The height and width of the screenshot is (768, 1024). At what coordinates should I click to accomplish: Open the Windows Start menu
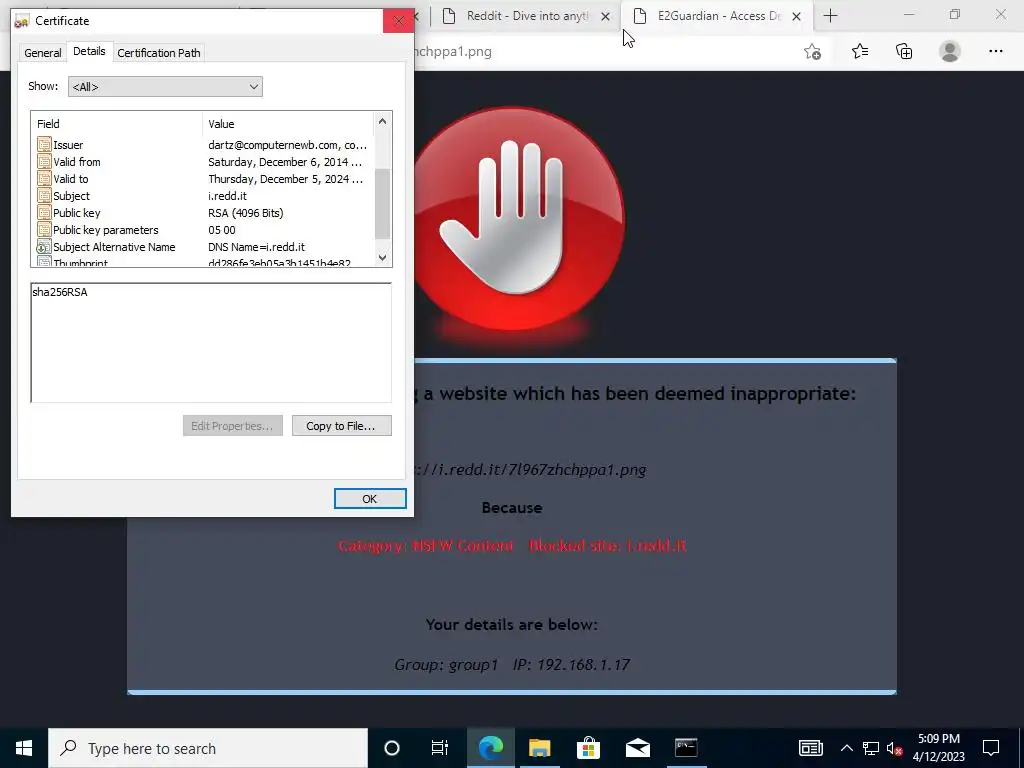click(24, 748)
